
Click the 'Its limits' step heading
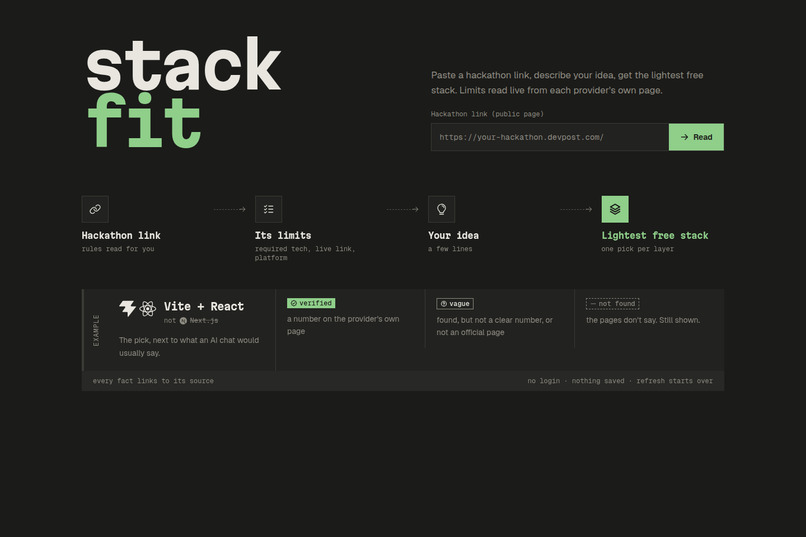[x=283, y=235]
